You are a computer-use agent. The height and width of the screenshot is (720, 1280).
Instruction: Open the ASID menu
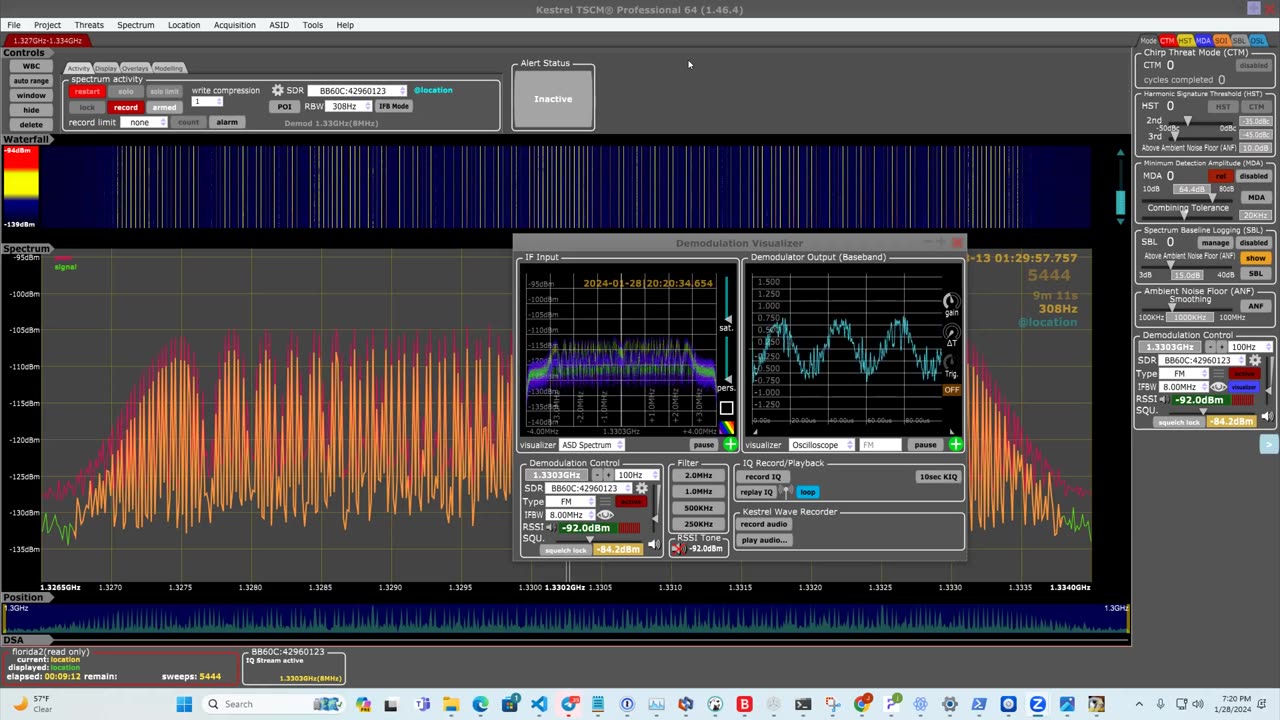click(x=279, y=24)
